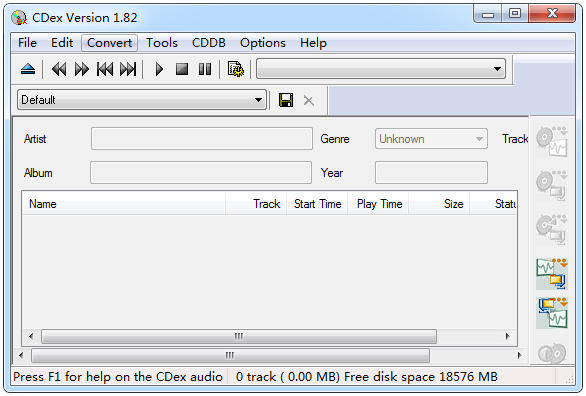Click track list scrollbar left arrow
586x396 pixels.
coord(31,337)
